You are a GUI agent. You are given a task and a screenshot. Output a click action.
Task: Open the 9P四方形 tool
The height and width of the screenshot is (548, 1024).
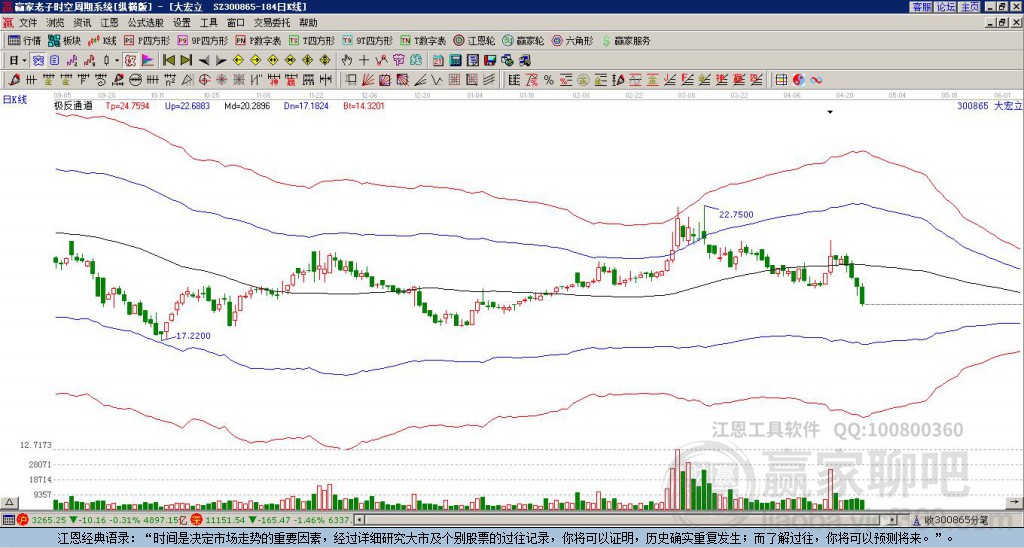[x=202, y=40]
